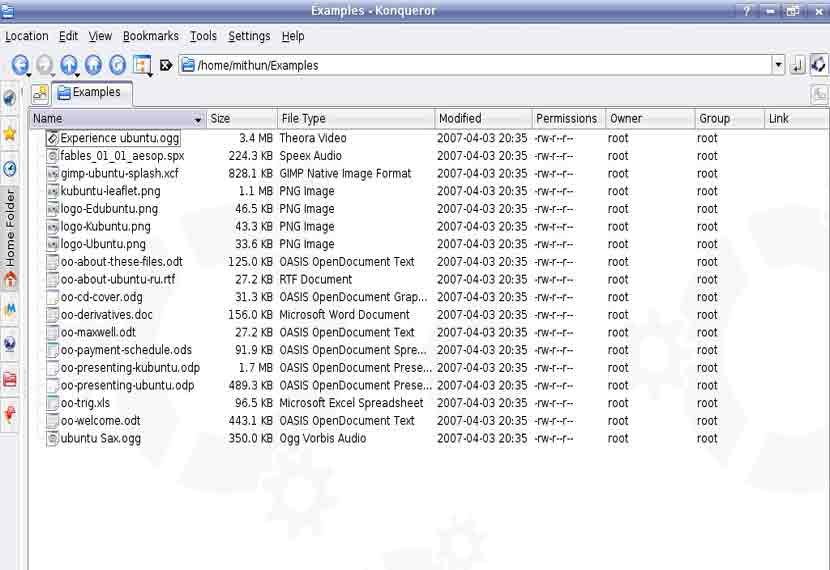Select file oo-presenting-kubuntu.odp

130,368
